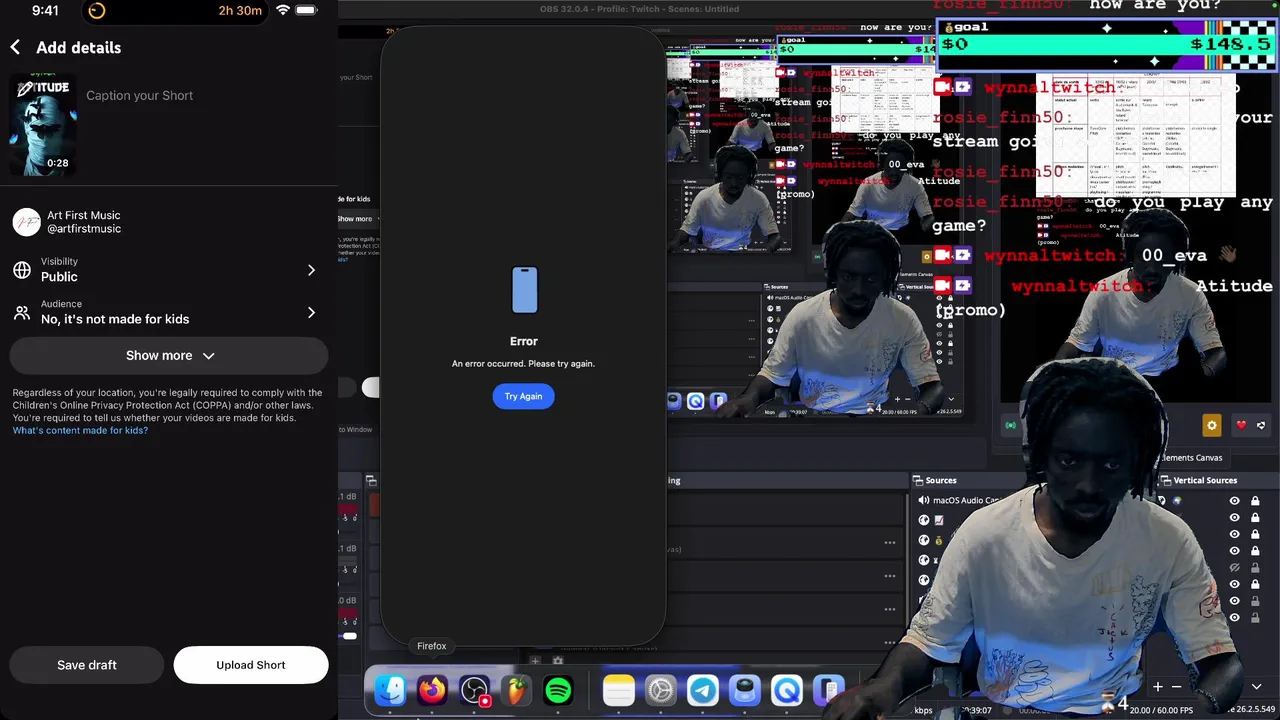Select the chart emoji browser source
Image resolution: width=1280 pixels, height=720 pixels.
pos(939,520)
